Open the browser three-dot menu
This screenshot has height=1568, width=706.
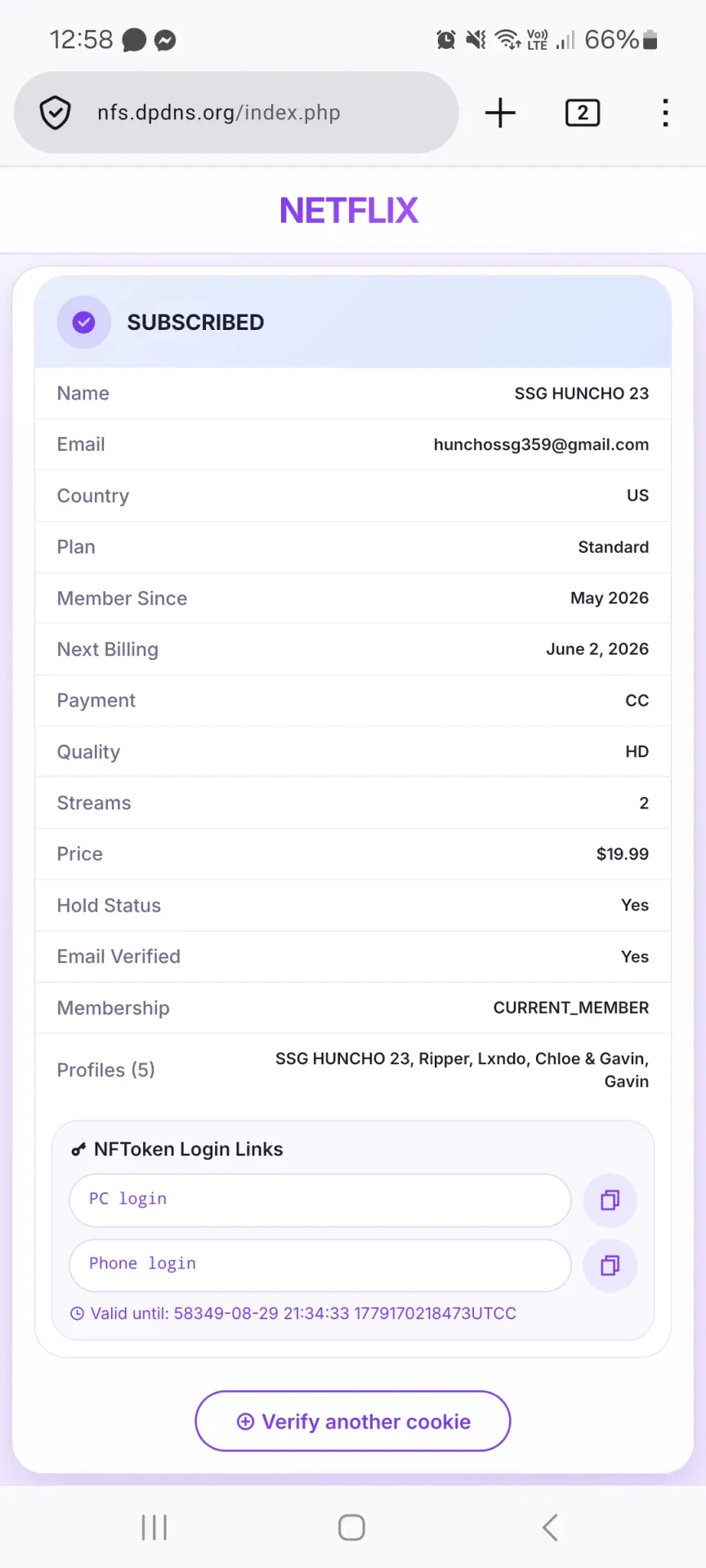point(666,113)
